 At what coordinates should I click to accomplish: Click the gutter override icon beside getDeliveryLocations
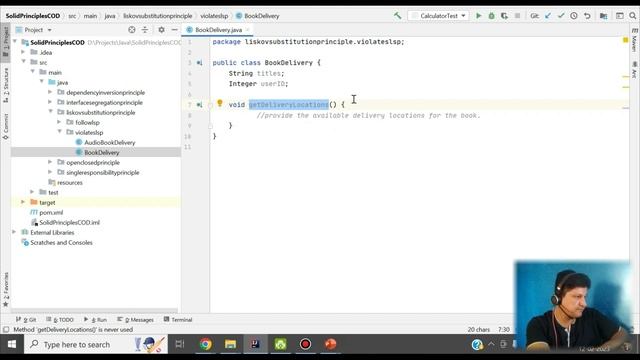tap(199, 105)
